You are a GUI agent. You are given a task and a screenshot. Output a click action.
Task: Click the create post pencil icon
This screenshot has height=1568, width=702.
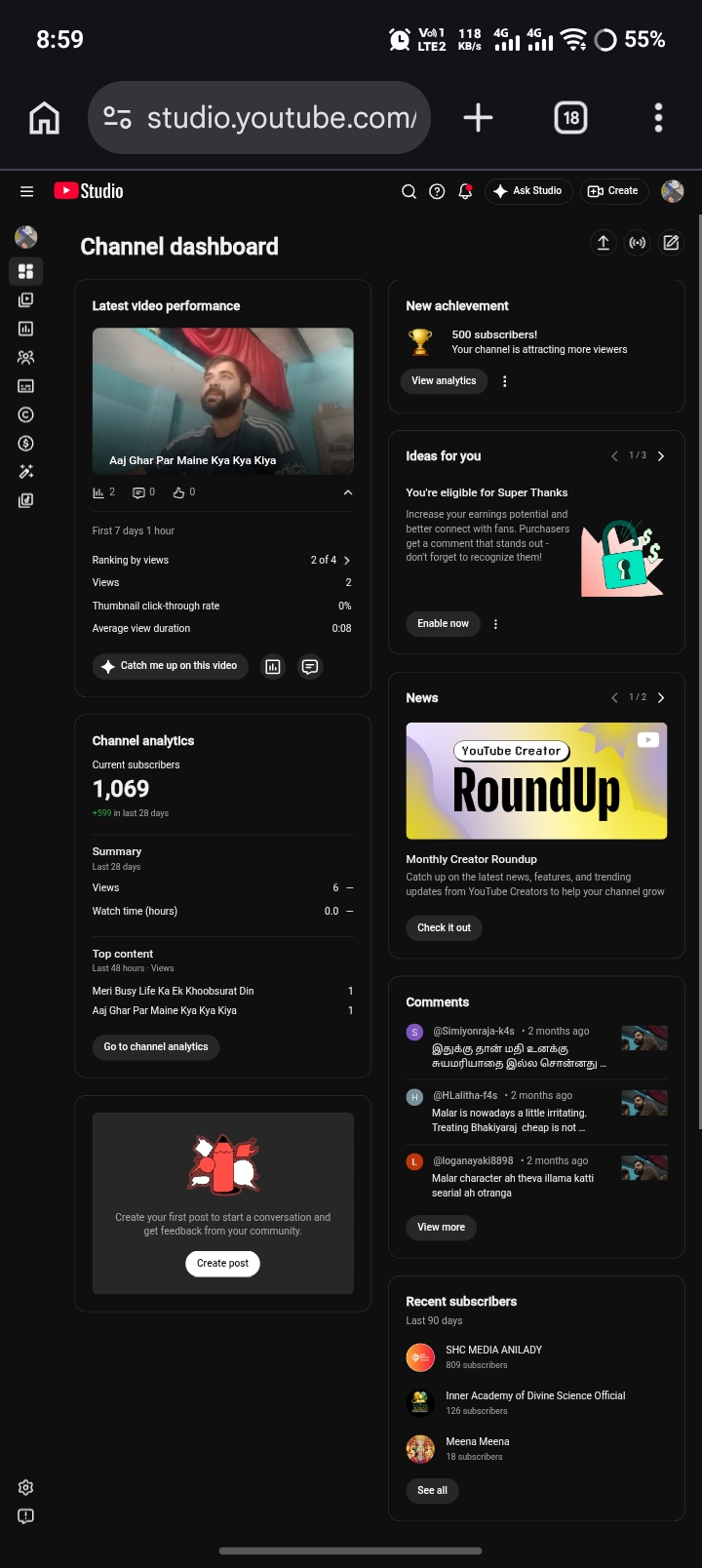point(672,243)
